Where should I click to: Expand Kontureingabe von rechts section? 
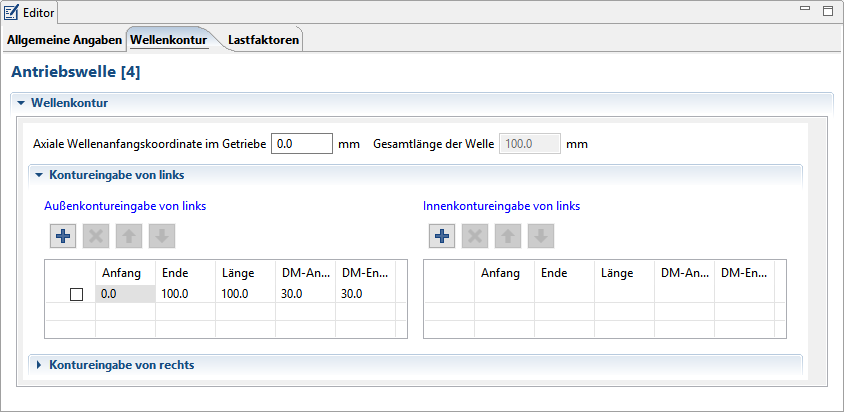click(x=40, y=365)
